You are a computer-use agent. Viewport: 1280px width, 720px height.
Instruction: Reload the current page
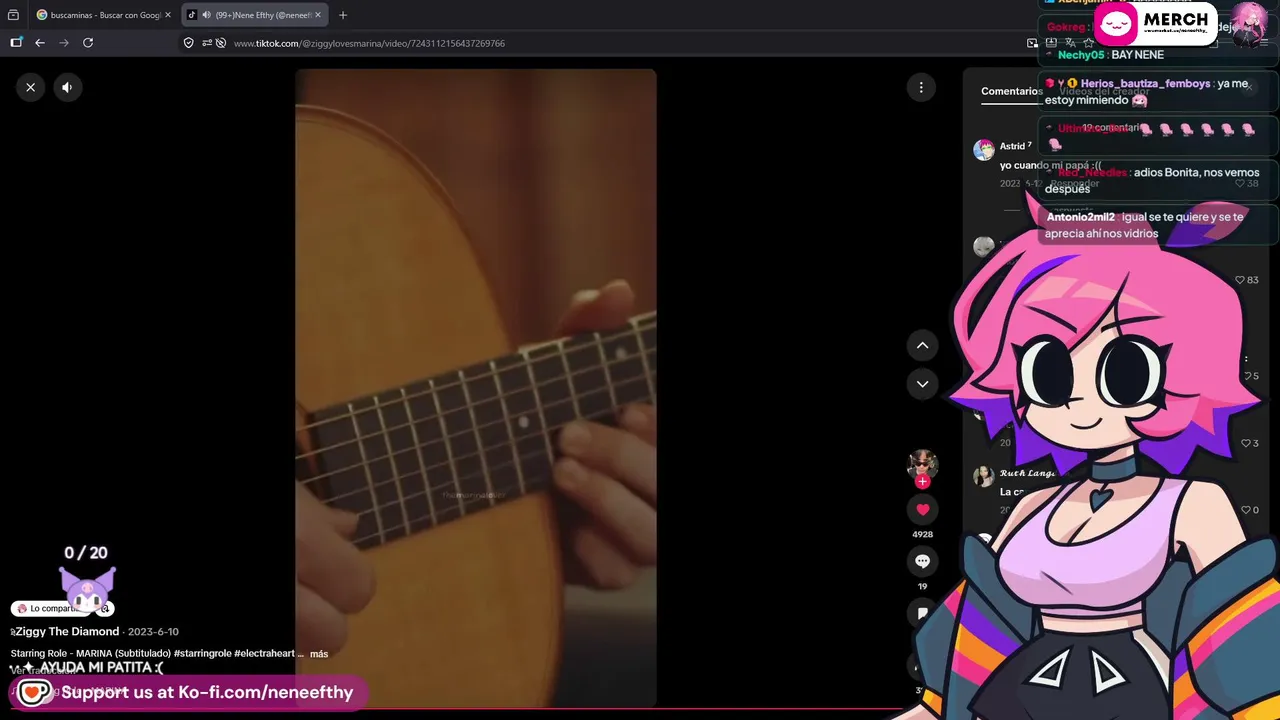[88, 43]
